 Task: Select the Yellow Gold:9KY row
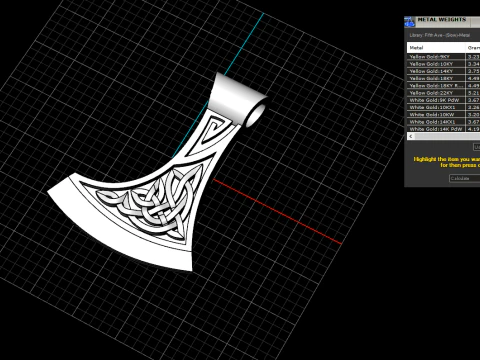point(443,57)
